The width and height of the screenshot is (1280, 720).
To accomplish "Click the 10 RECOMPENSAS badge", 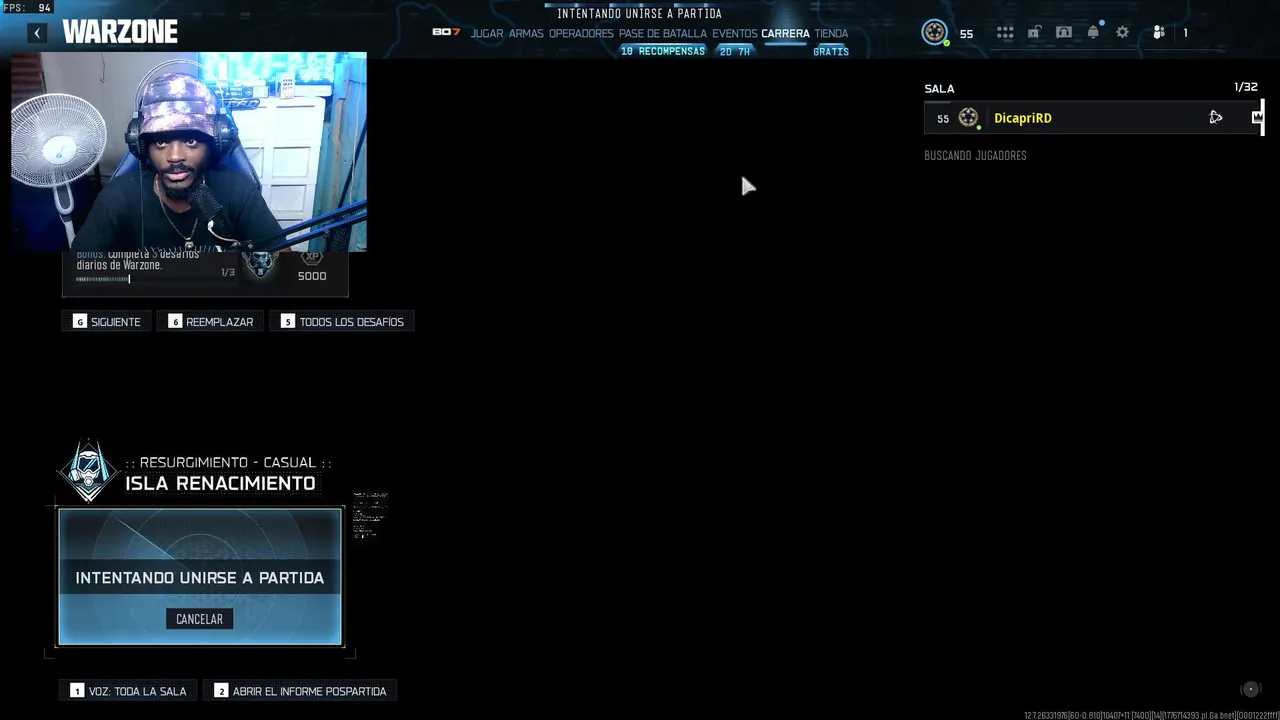I will pyautogui.click(x=663, y=51).
